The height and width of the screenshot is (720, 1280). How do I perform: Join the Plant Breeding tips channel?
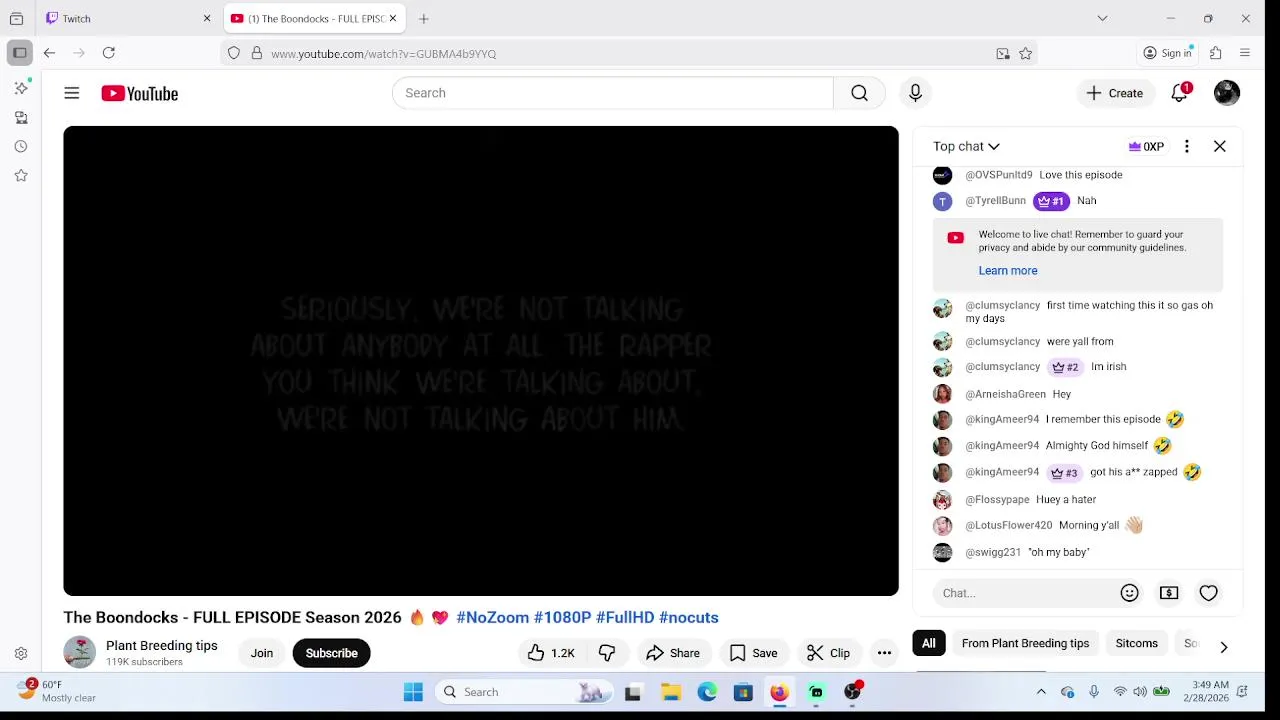pyautogui.click(x=262, y=653)
